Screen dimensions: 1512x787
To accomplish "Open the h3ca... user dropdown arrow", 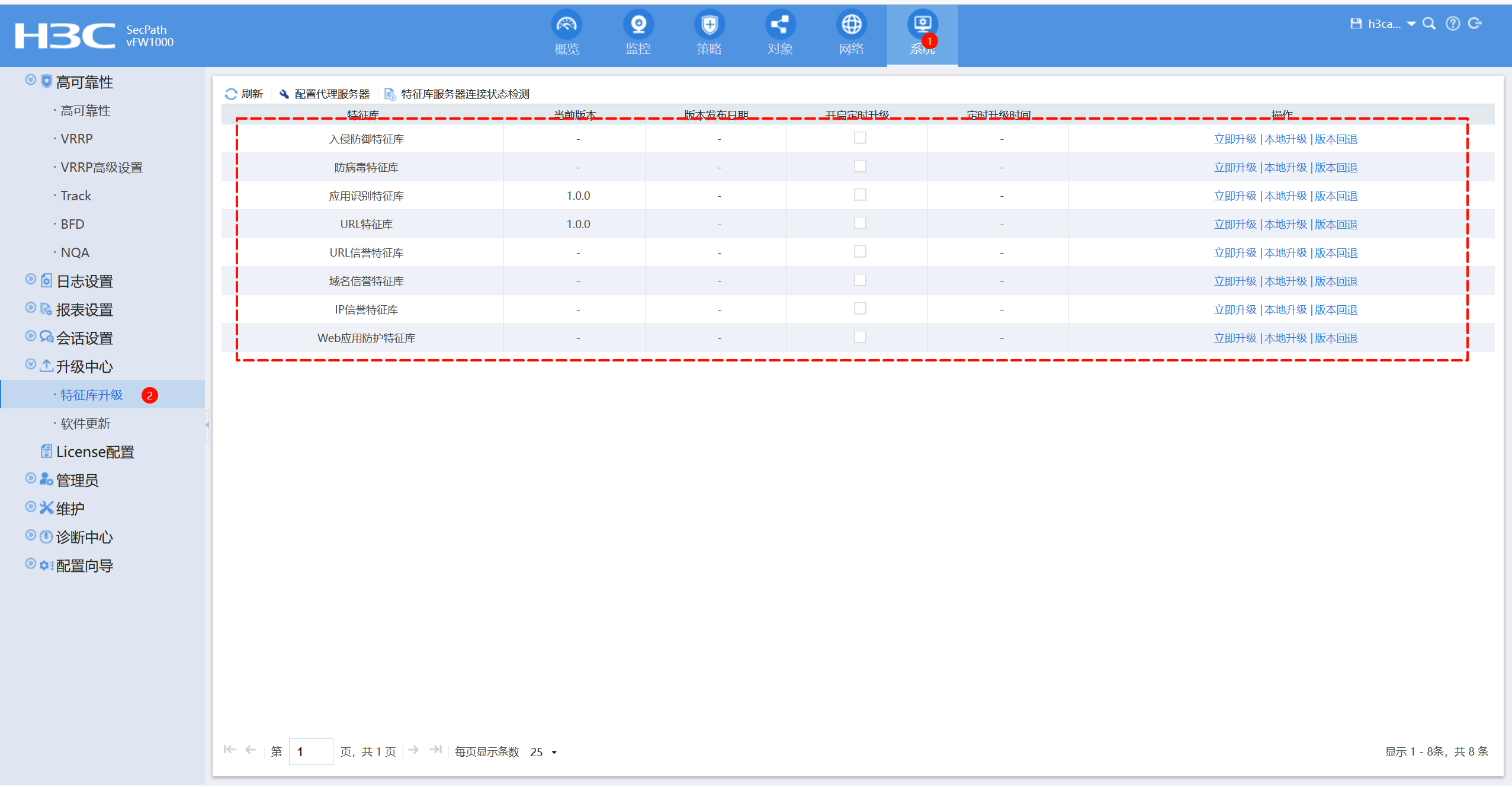I will 1411,24.
